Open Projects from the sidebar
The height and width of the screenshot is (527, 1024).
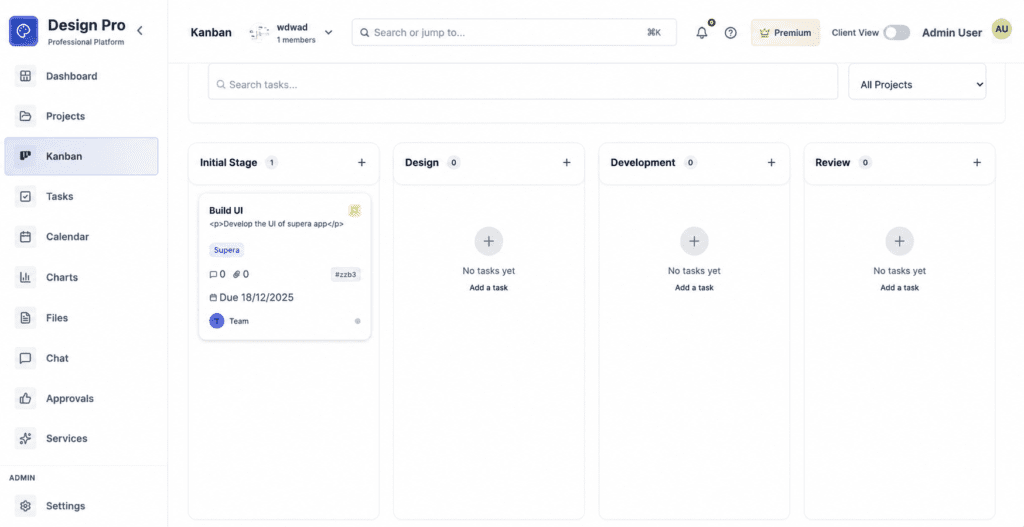(x=82, y=116)
